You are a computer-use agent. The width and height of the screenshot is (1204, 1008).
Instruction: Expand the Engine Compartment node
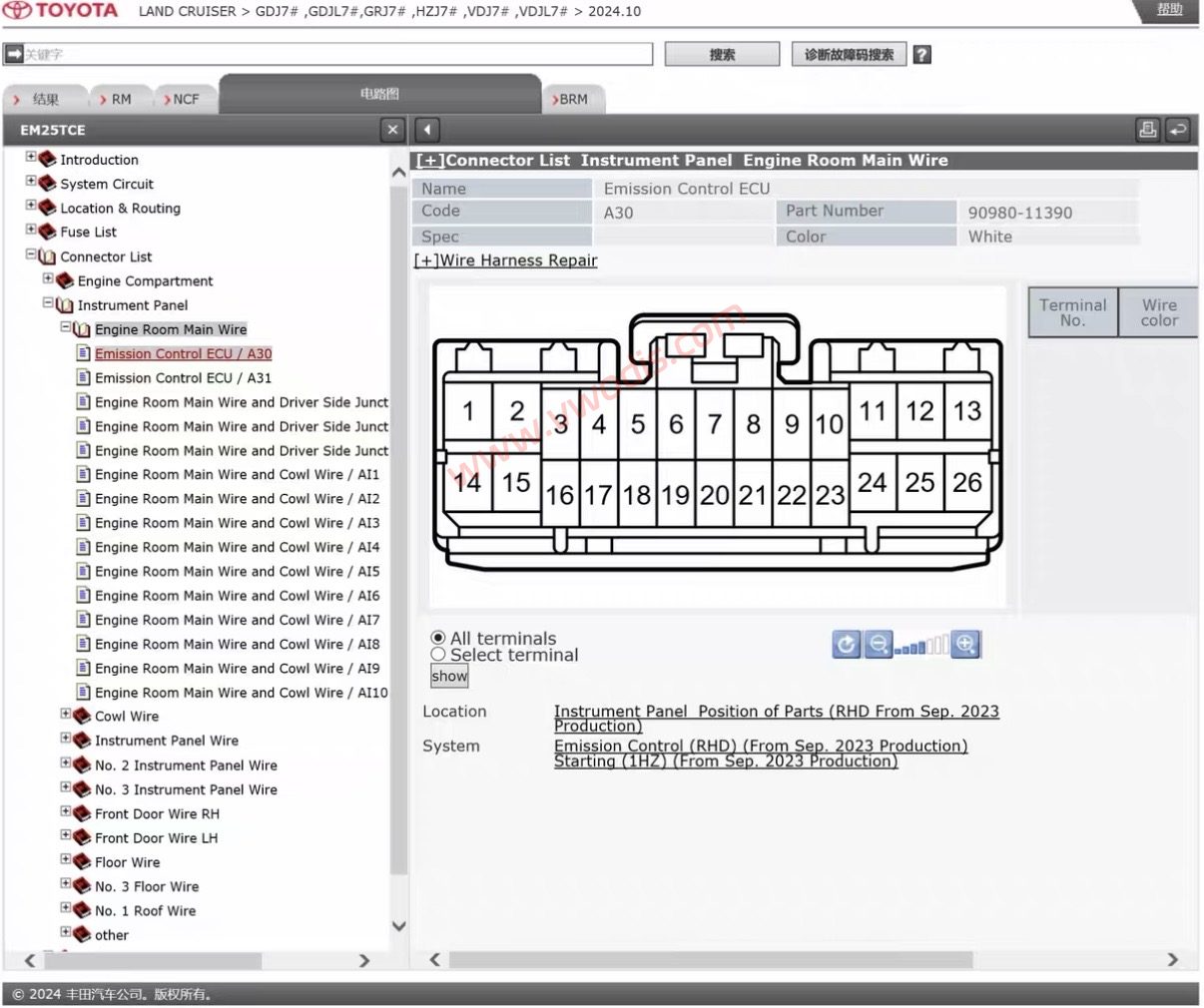point(48,279)
